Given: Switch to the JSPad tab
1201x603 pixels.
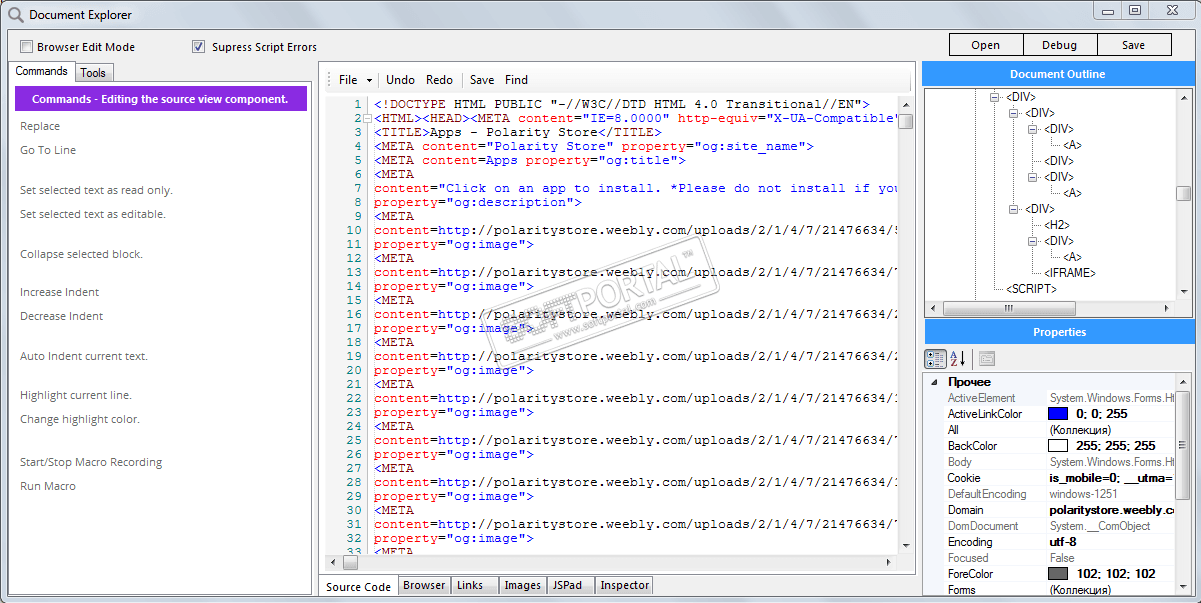Looking at the screenshot, I should [569, 585].
